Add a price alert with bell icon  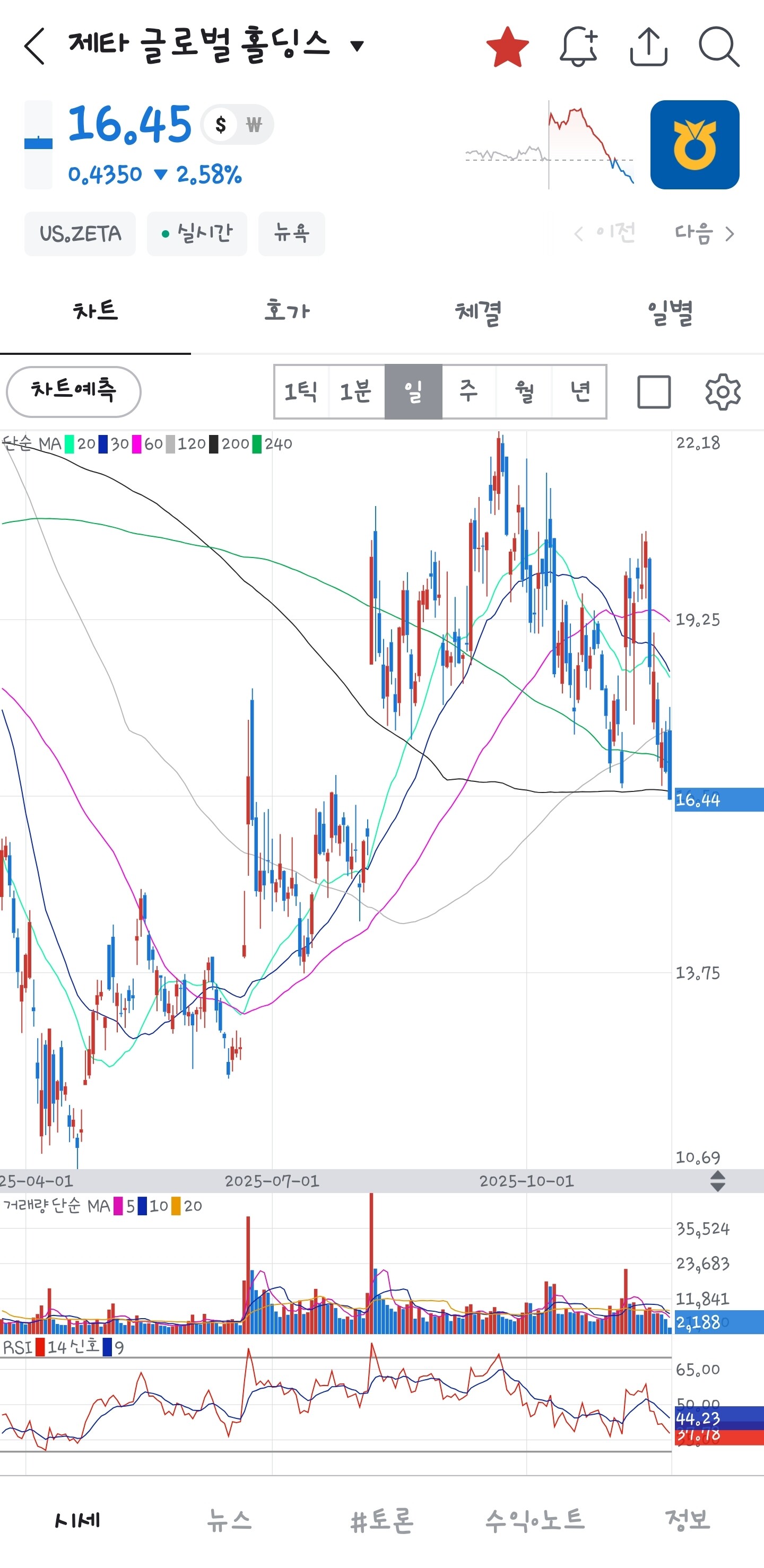click(x=578, y=46)
